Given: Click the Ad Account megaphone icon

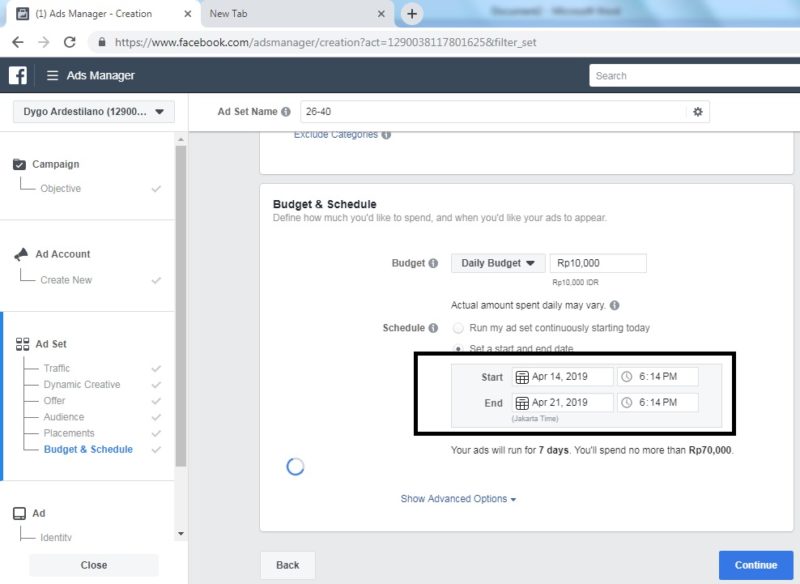Looking at the screenshot, I should click(x=21, y=254).
